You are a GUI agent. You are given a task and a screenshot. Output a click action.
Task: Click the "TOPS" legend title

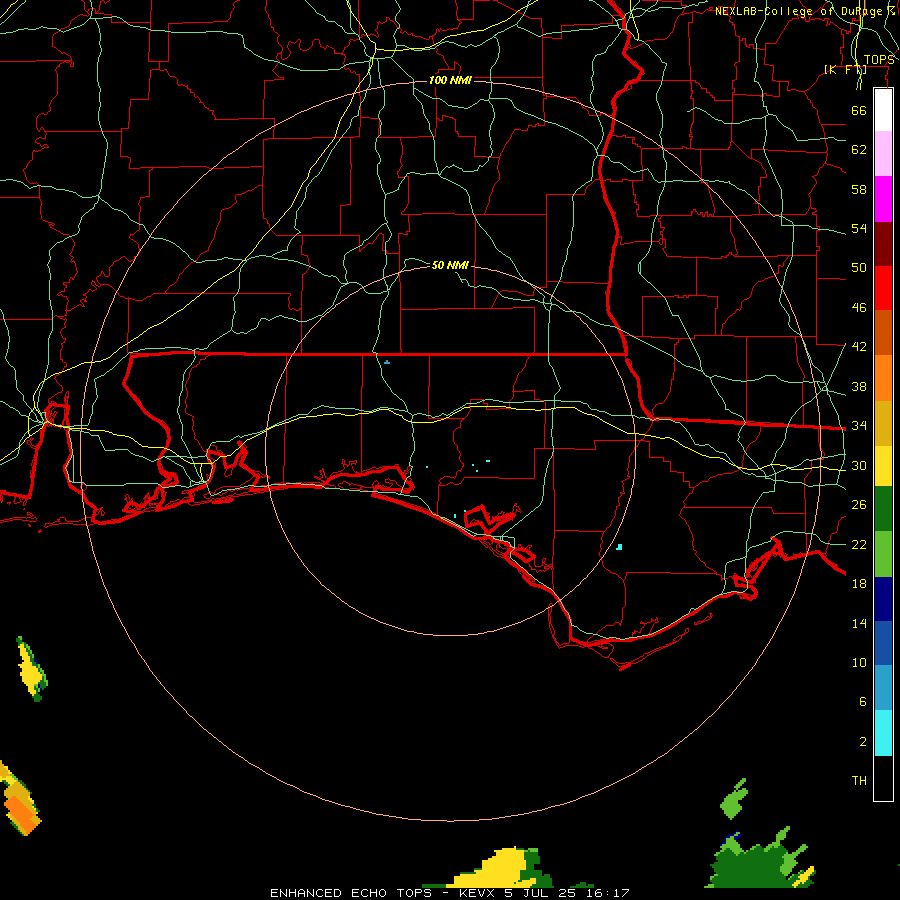tap(879, 60)
